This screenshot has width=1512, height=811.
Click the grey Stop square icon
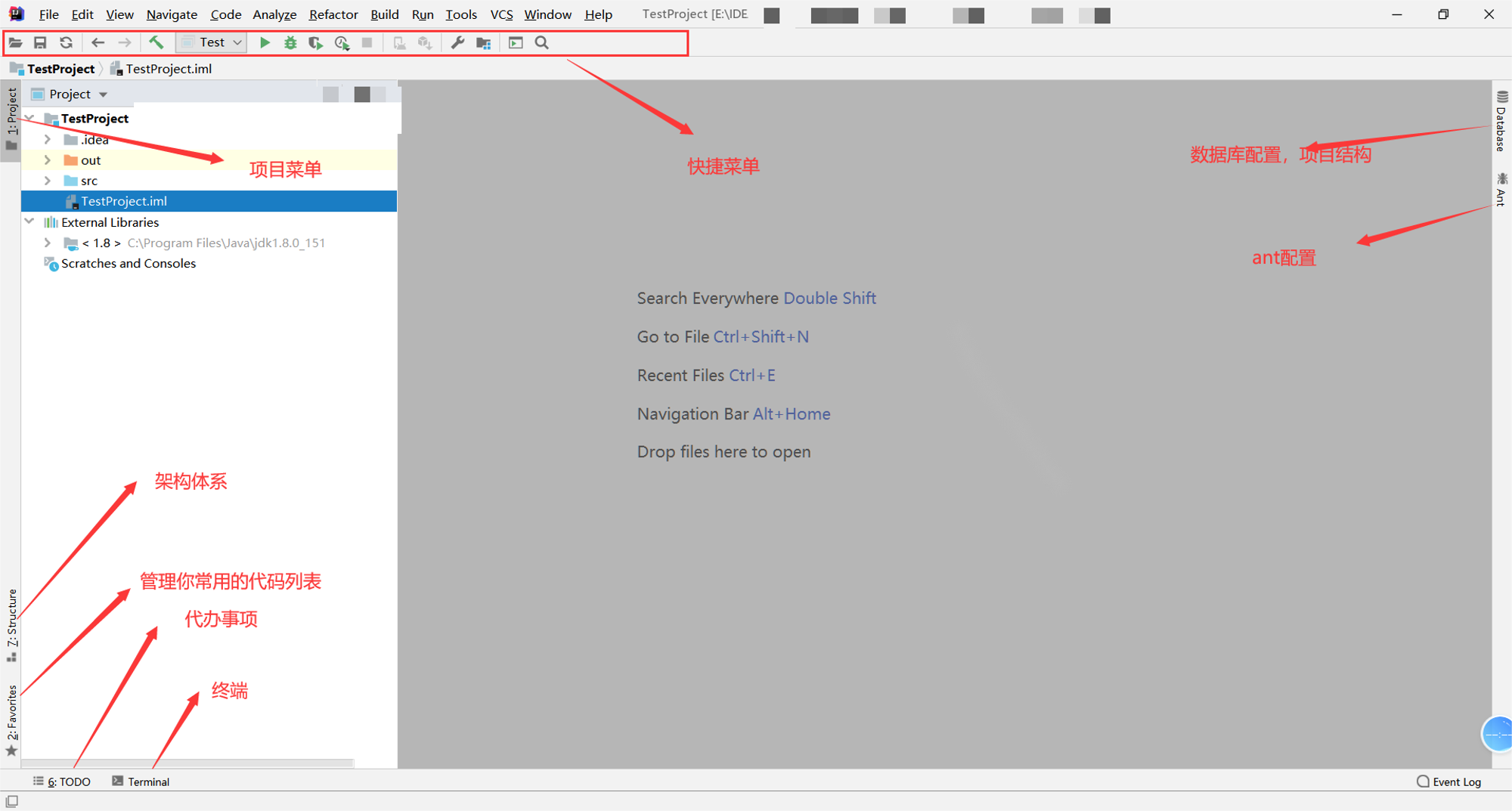367,43
